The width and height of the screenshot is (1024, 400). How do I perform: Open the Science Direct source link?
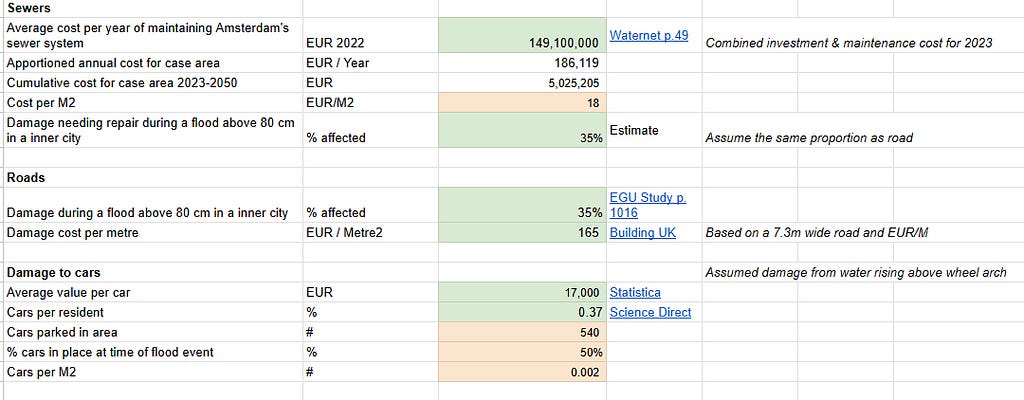[x=650, y=312]
